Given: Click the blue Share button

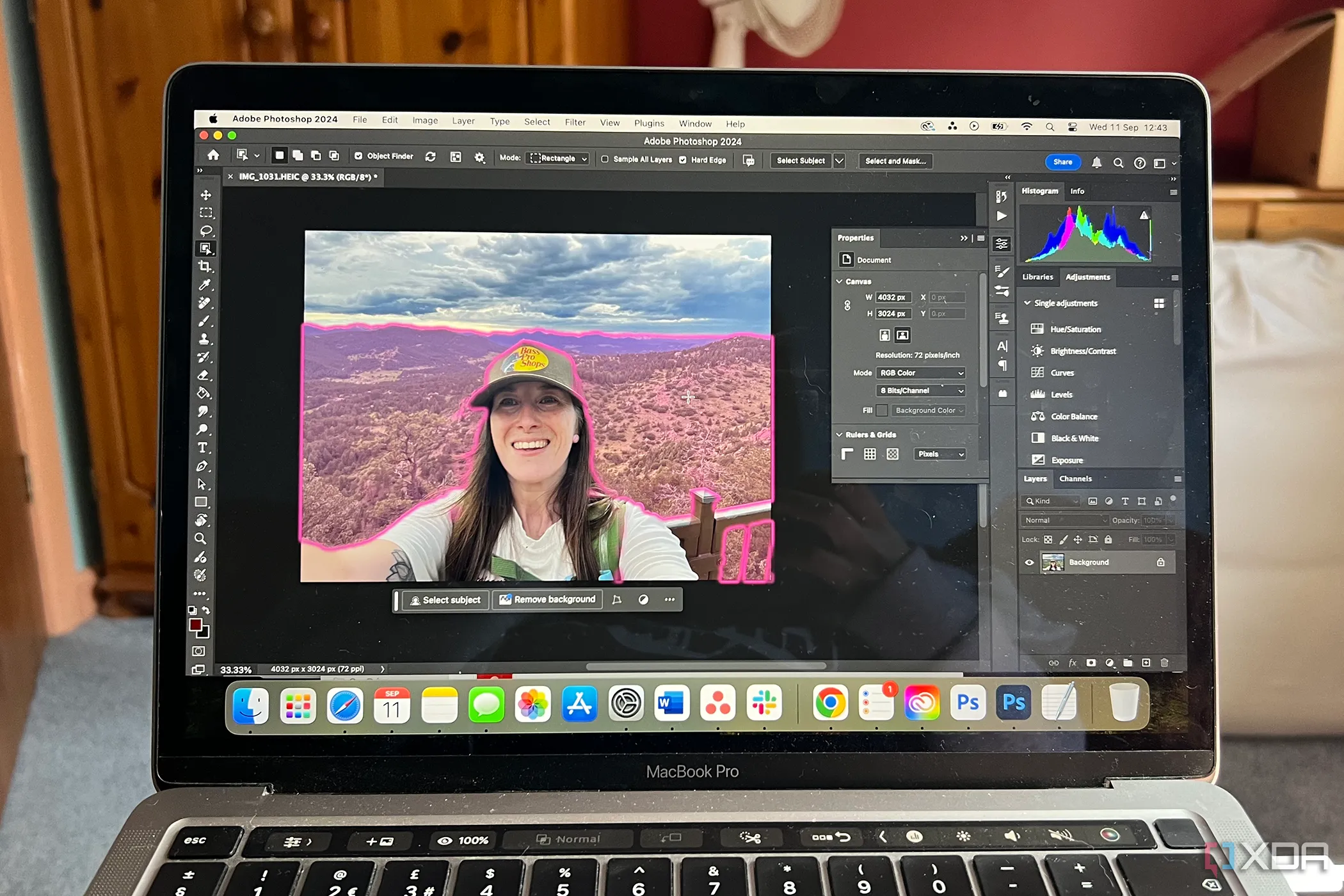Looking at the screenshot, I should [1062, 162].
